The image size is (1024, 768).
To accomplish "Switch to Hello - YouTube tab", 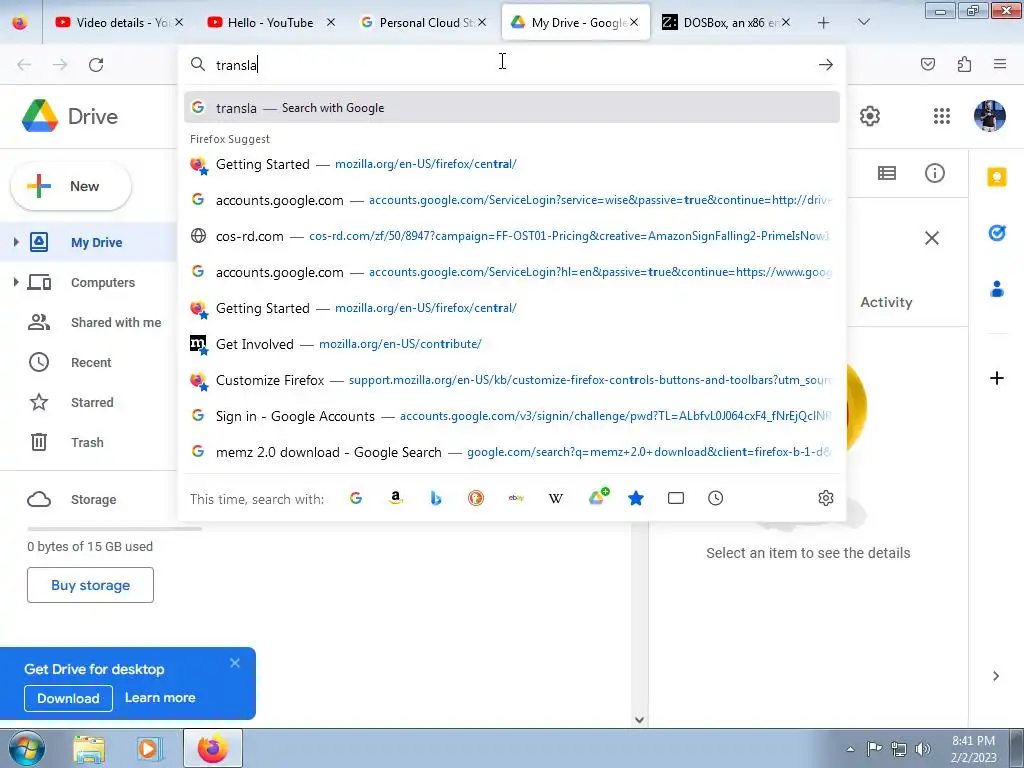I will click(x=269, y=22).
